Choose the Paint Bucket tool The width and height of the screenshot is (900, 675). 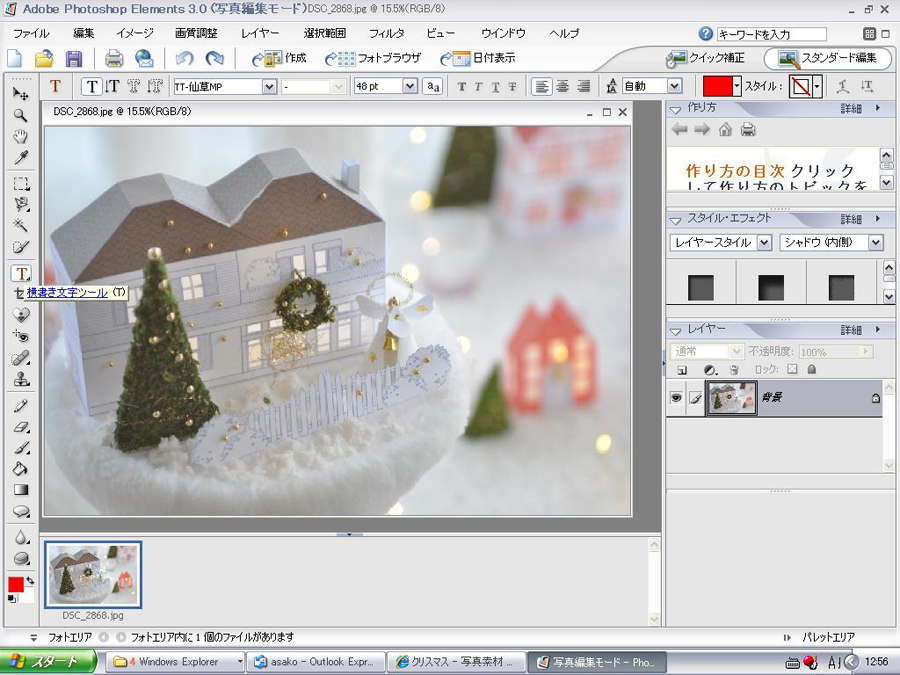click(20, 469)
